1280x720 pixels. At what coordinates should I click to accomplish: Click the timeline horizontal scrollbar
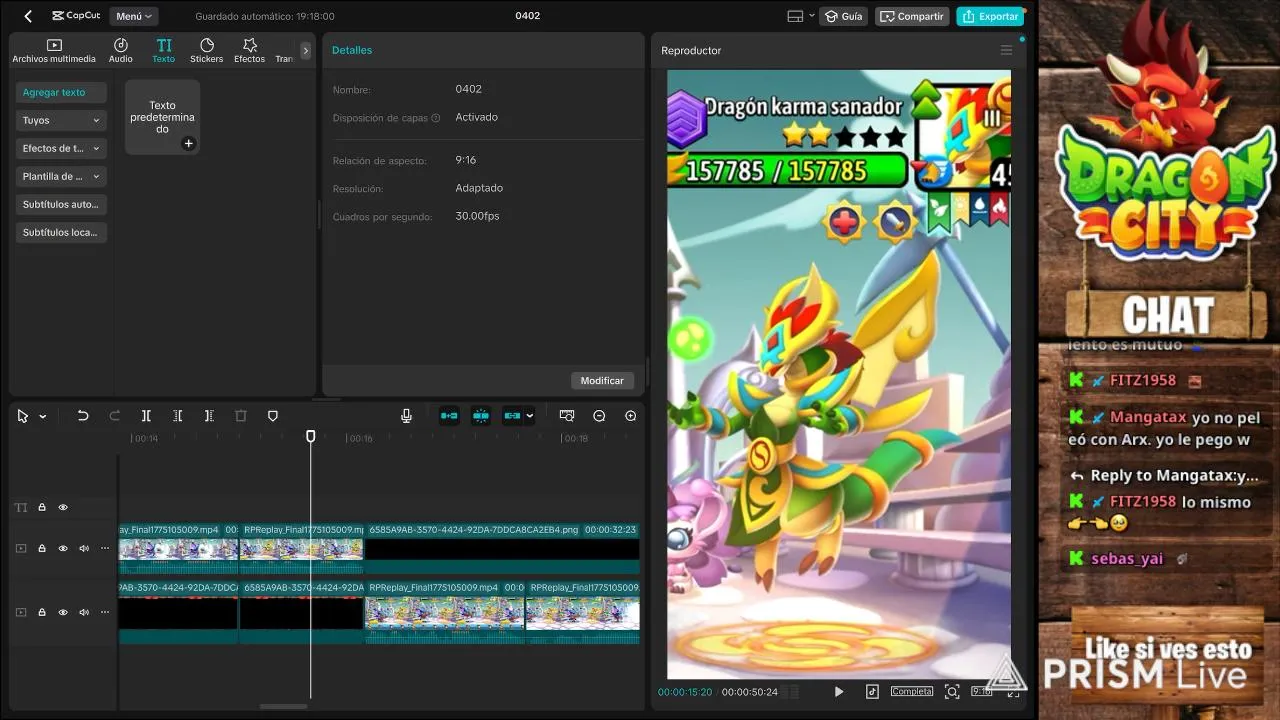(285, 706)
